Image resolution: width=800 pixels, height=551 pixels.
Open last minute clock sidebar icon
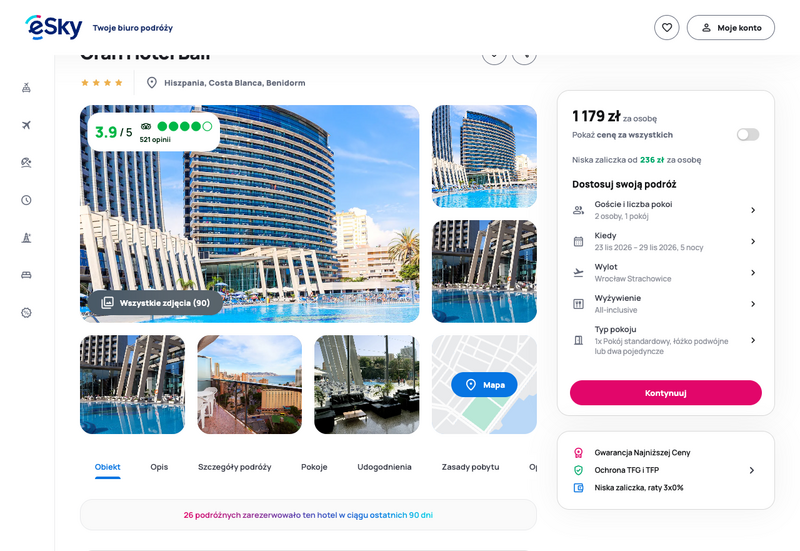click(x=27, y=200)
